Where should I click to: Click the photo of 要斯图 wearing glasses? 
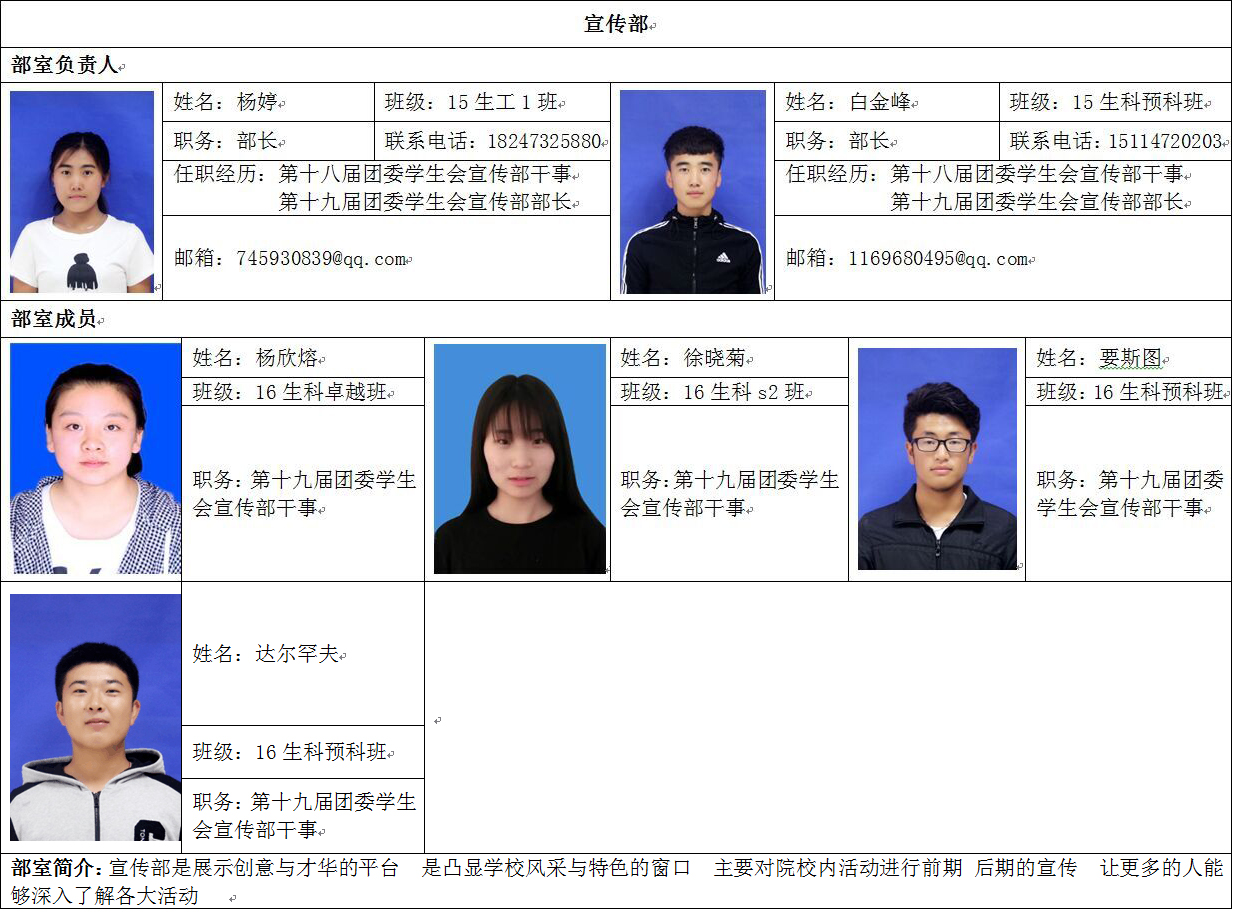click(x=937, y=459)
